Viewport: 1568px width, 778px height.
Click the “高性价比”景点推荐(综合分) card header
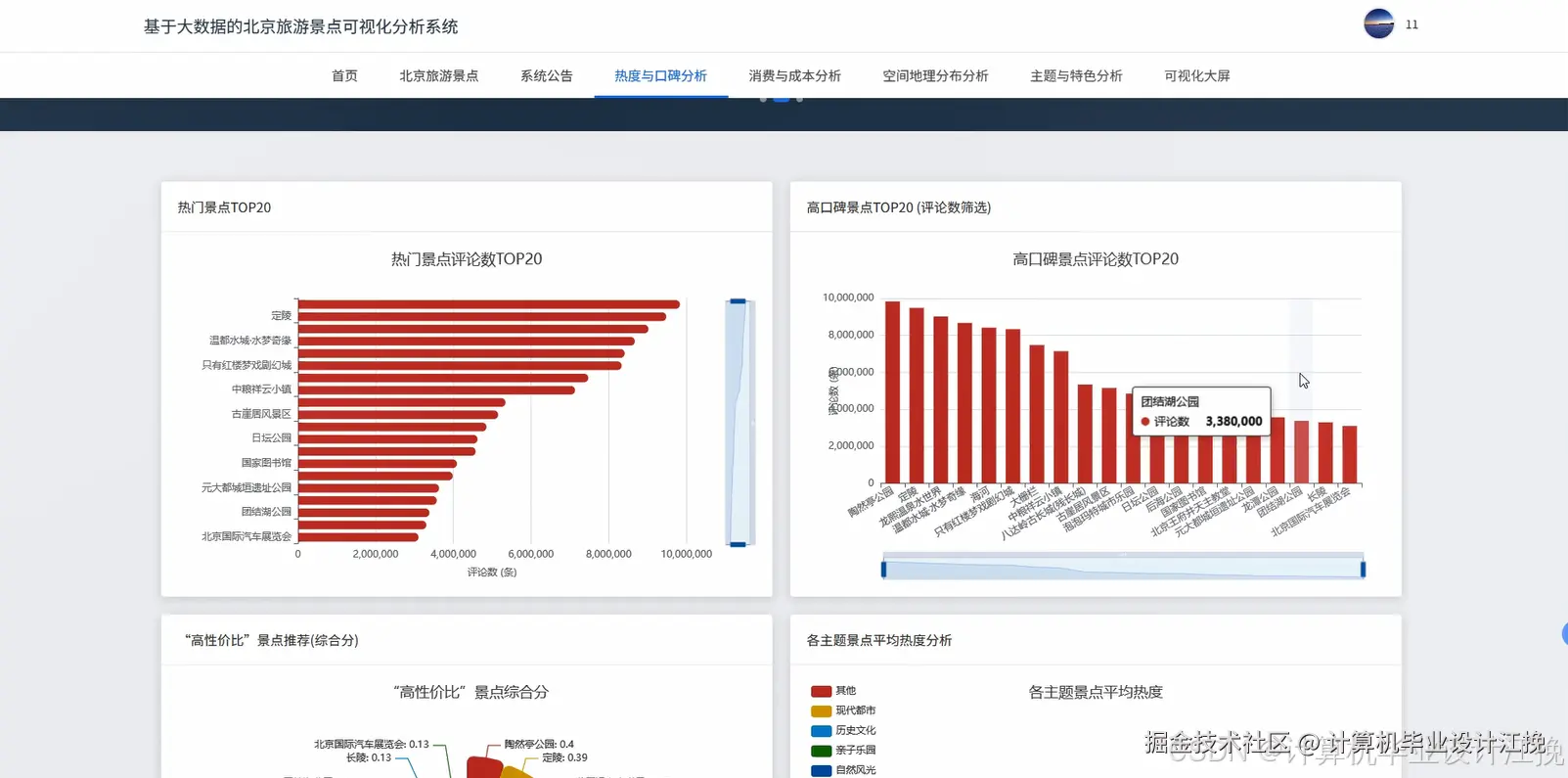coord(467,640)
